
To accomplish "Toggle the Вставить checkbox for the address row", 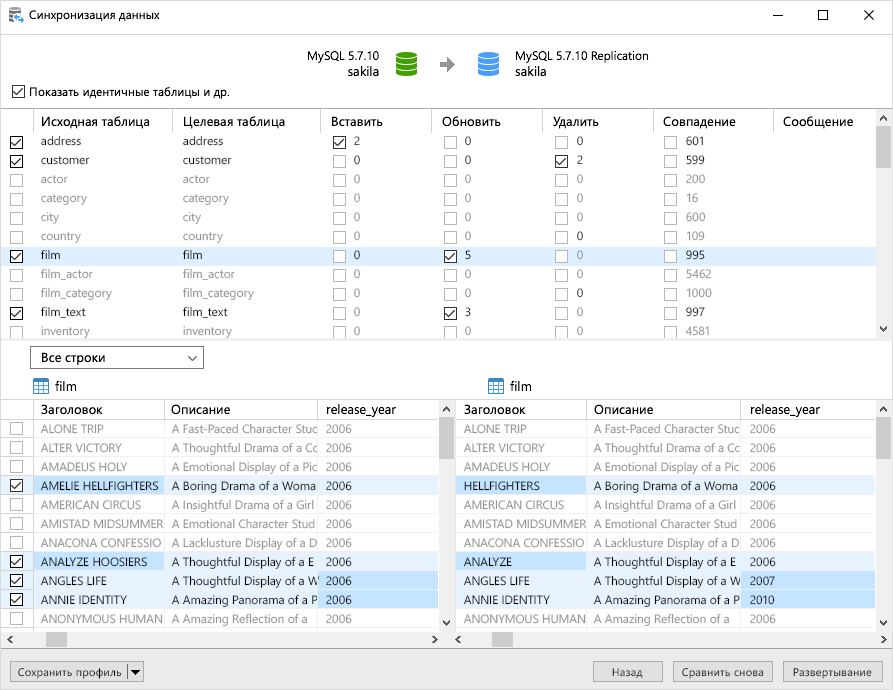I will tap(337, 141).
